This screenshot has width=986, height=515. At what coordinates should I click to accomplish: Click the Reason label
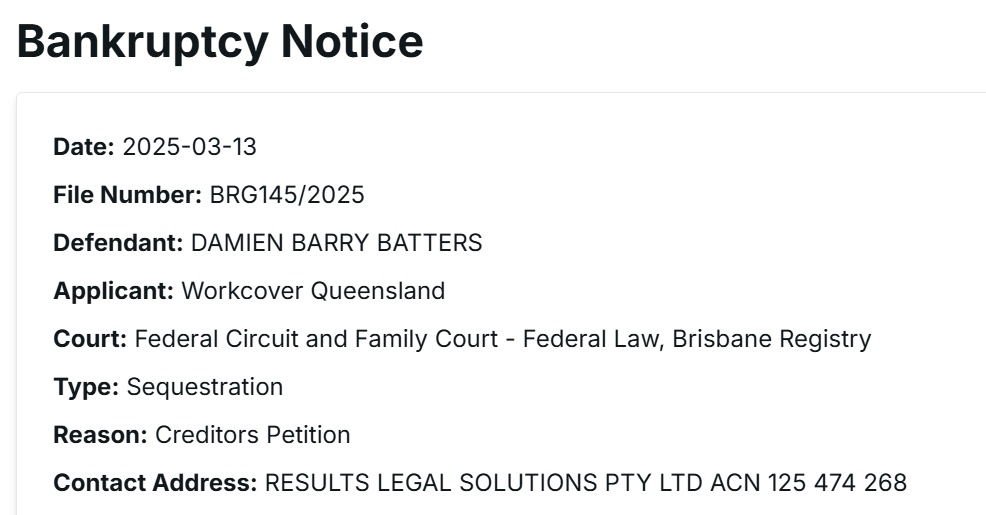[100, 435]
